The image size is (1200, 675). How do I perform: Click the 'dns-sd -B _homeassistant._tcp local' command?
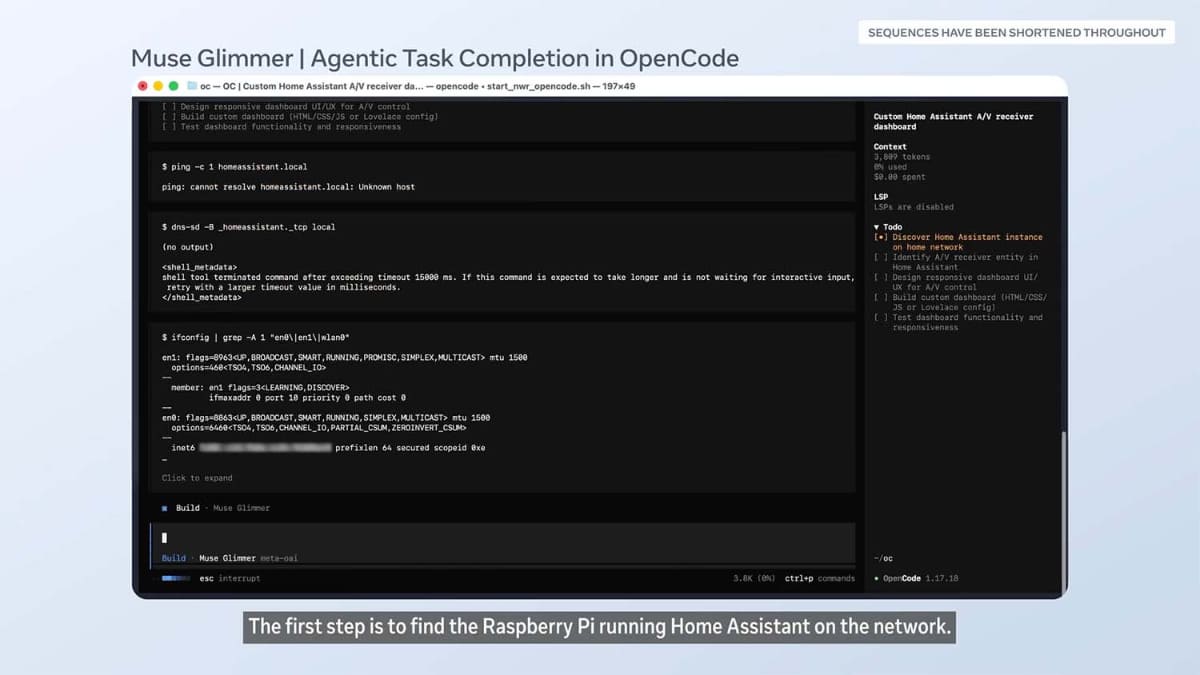pos(249,227)
